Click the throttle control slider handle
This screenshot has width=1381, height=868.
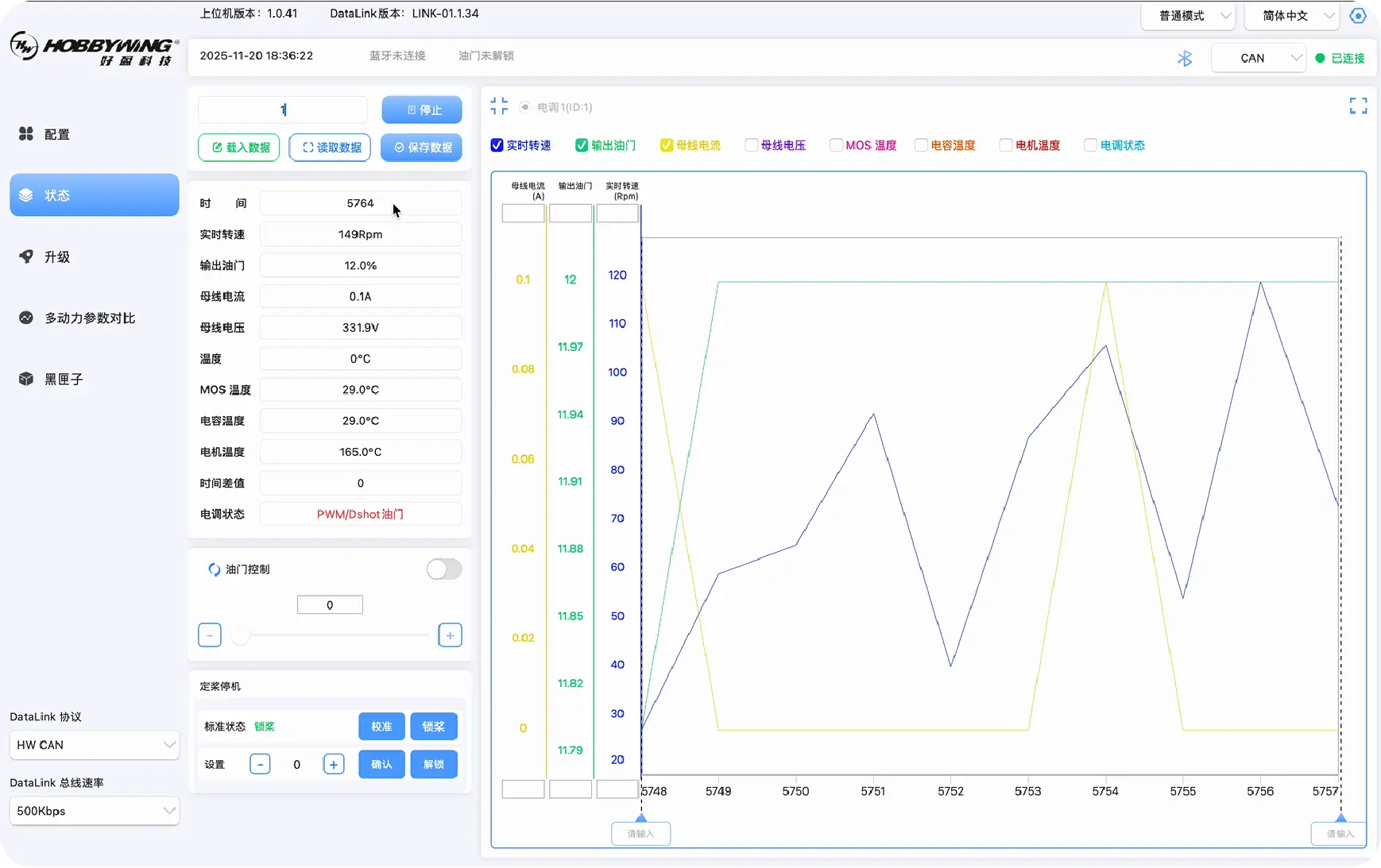click(241, 635)
